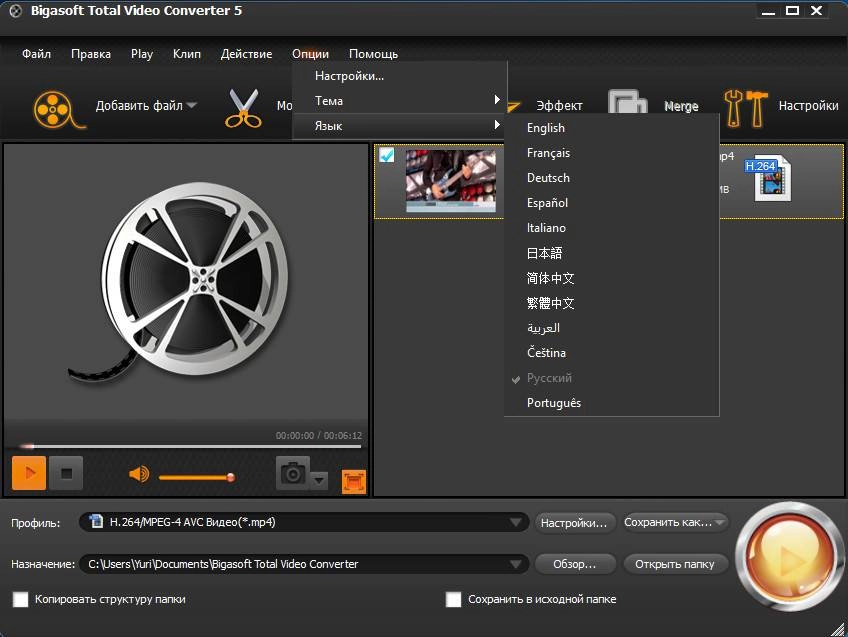This screenshot has height=637, width=848.
Task: Select the guitar video thumbnail
Action: pos(451,181)
